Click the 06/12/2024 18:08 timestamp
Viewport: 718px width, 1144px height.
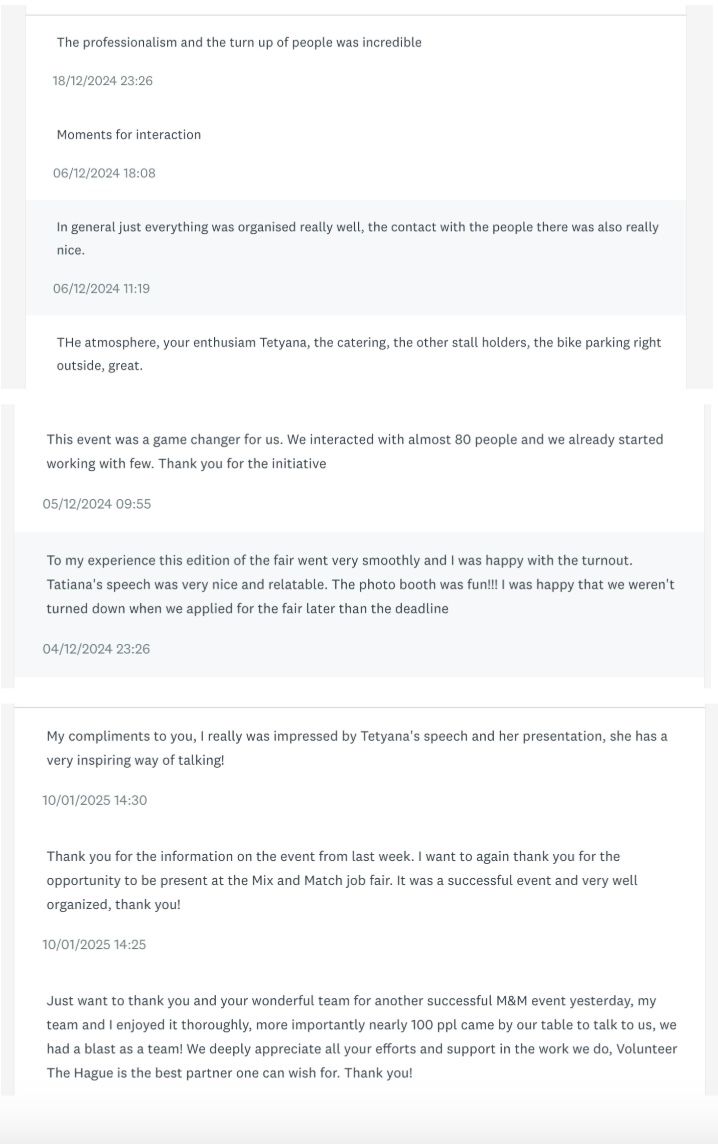104,173
